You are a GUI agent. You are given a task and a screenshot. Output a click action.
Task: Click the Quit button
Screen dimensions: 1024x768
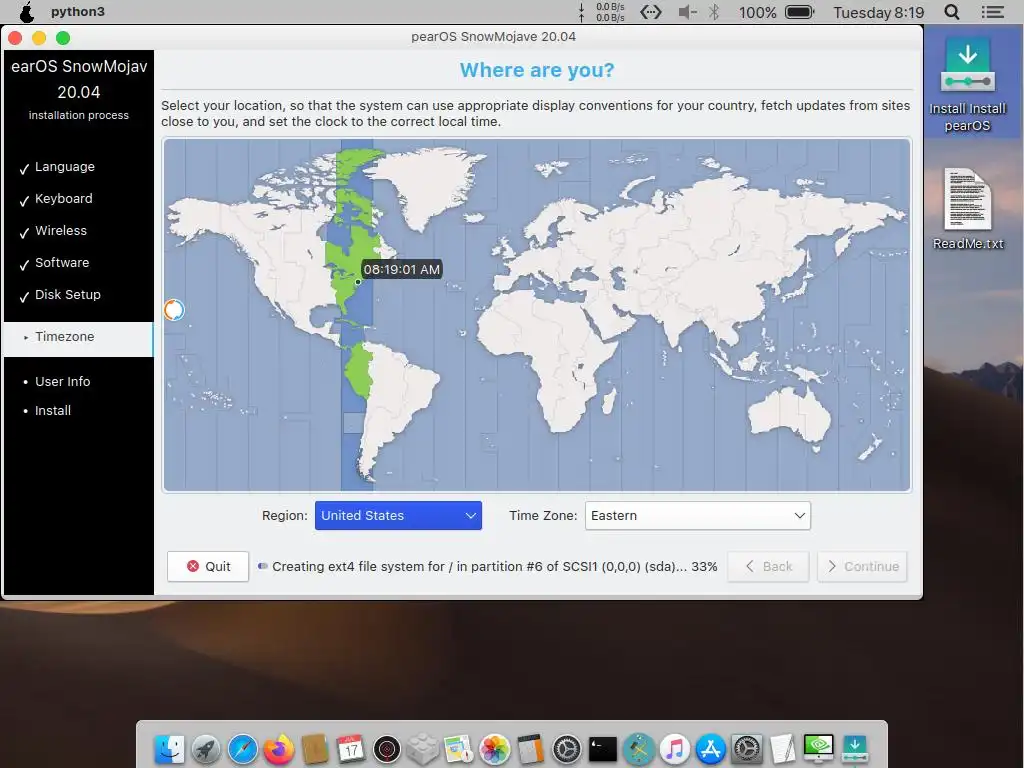[x=208, y=566]
